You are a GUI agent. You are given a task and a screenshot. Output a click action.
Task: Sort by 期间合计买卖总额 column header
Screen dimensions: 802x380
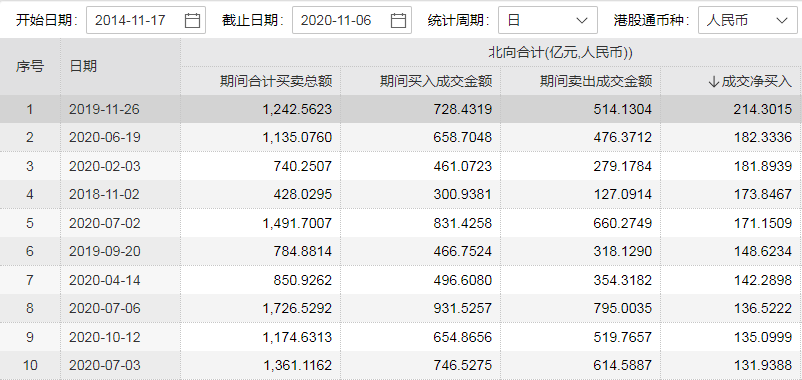tap(276, 81)
